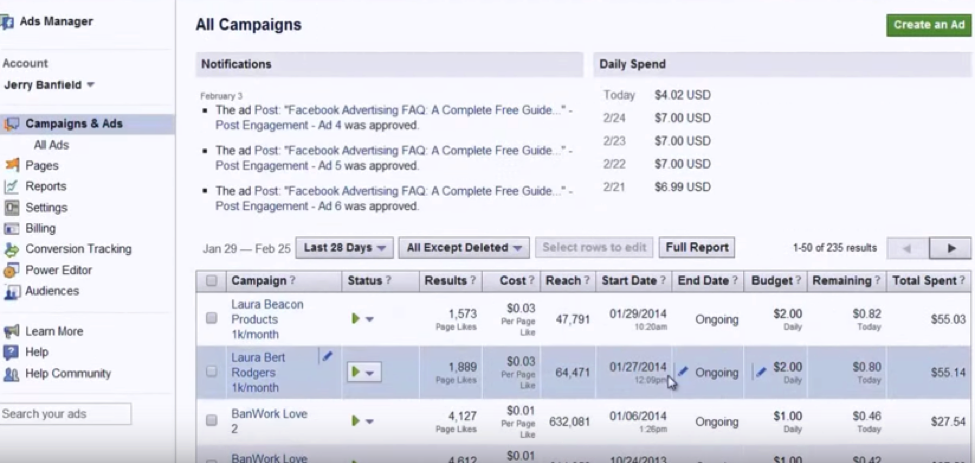The height and width of the screenshot is (463, 975).
Task: Click the $6.99 USD spend for 2/21
Action: point(682,187)
